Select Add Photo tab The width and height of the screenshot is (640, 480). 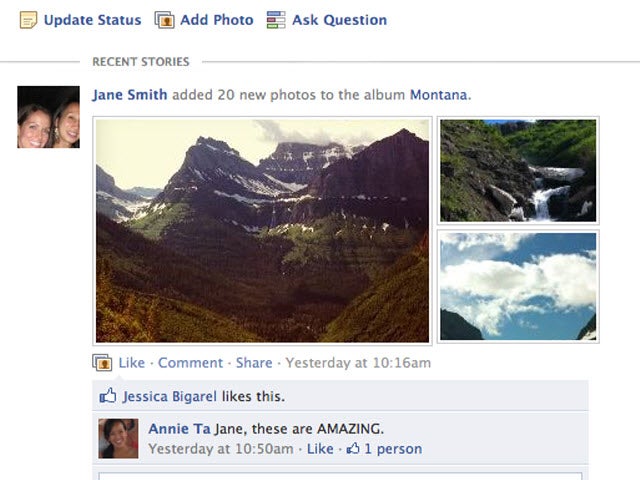pos(216,19)
